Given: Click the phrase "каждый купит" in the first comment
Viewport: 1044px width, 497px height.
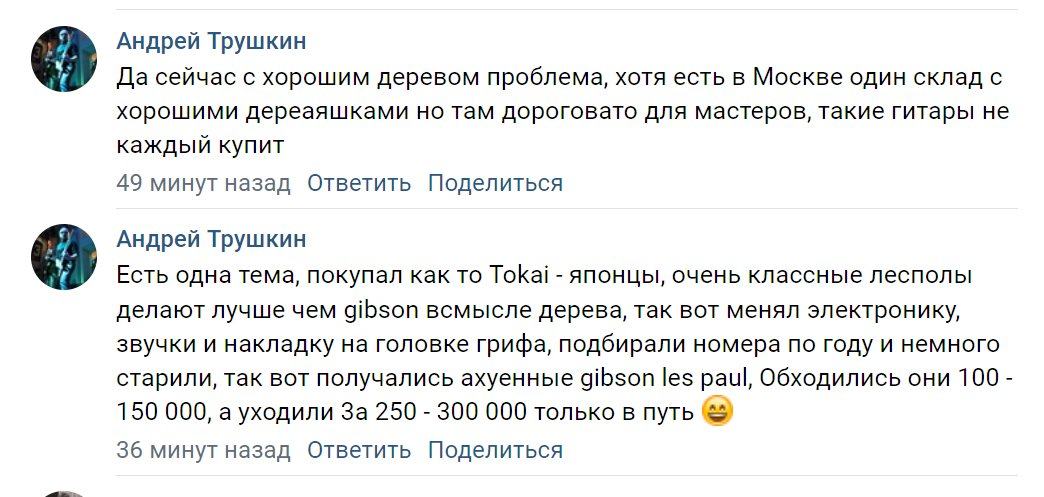Looking at the screenshot, I should pyautogui.click(x=200, y=145).
